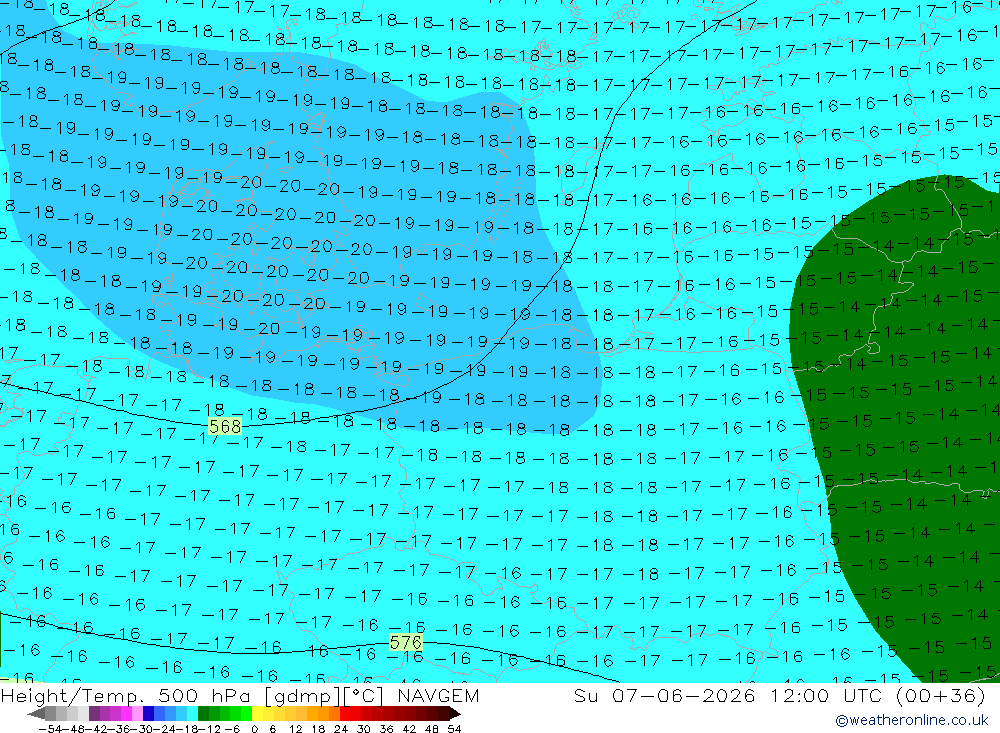Click the 576 height contour label
Viewport: 1000px width, 733px height.
tap(406, 642)
